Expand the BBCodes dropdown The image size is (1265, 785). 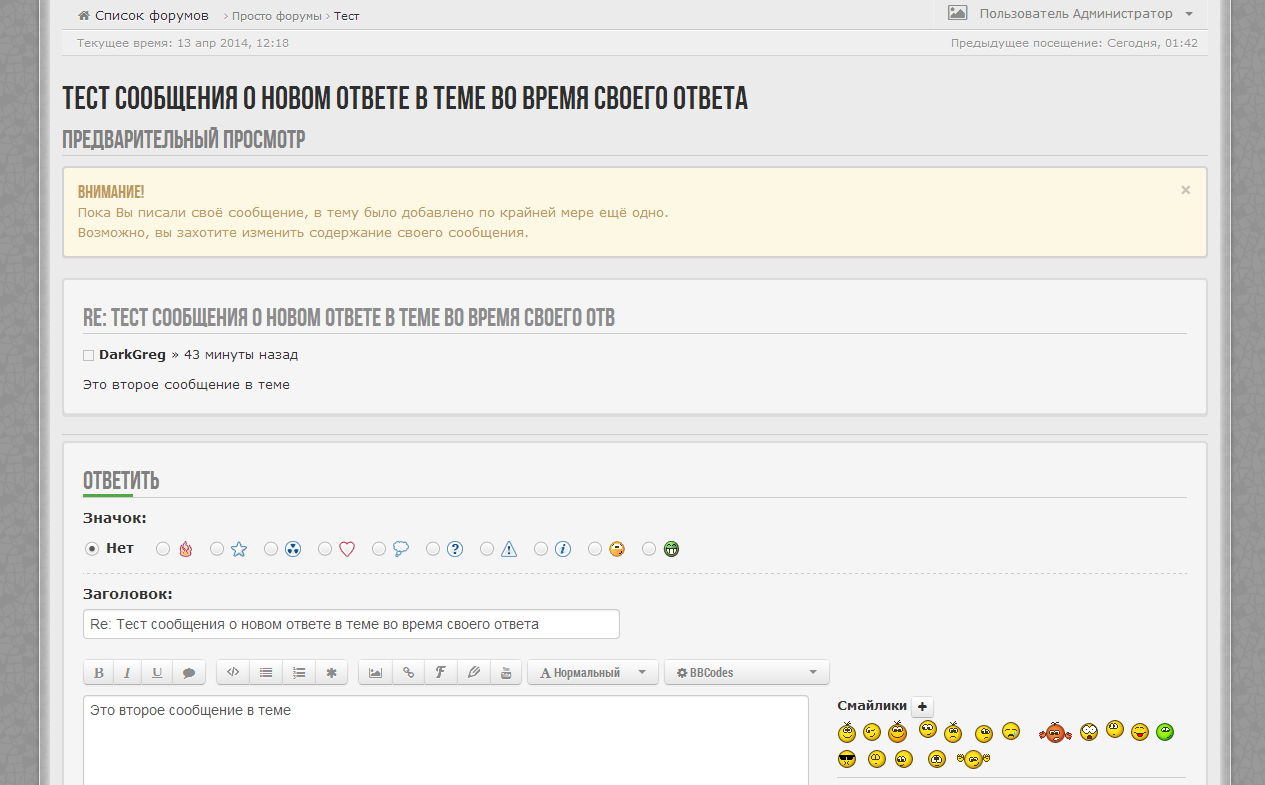746,673
